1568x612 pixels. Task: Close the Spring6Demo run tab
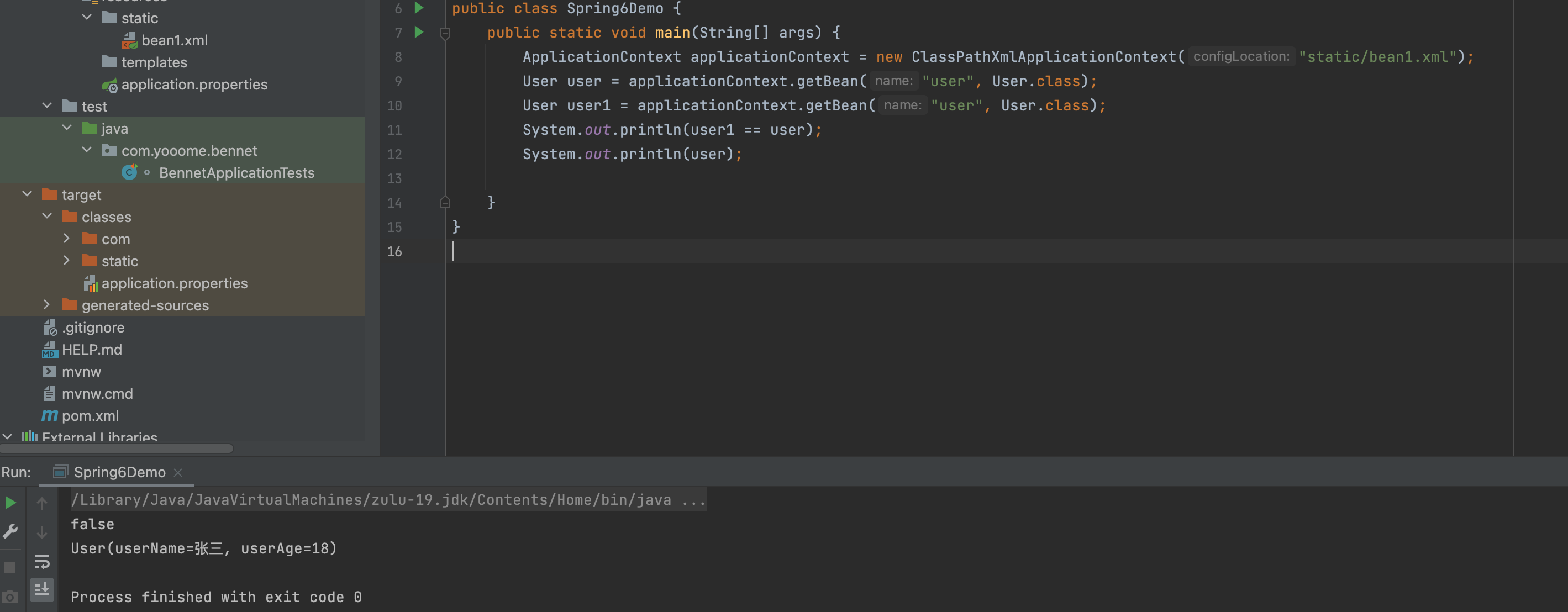178,473
